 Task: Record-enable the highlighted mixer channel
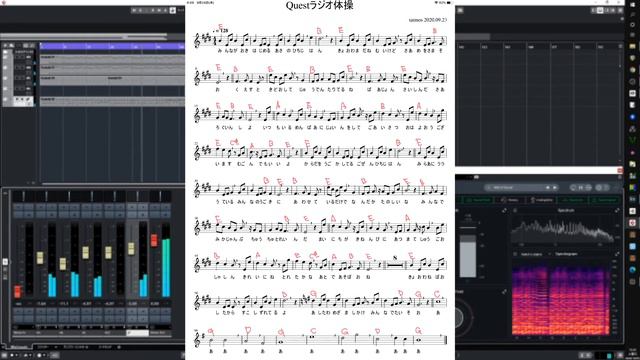tap(132, 319)
